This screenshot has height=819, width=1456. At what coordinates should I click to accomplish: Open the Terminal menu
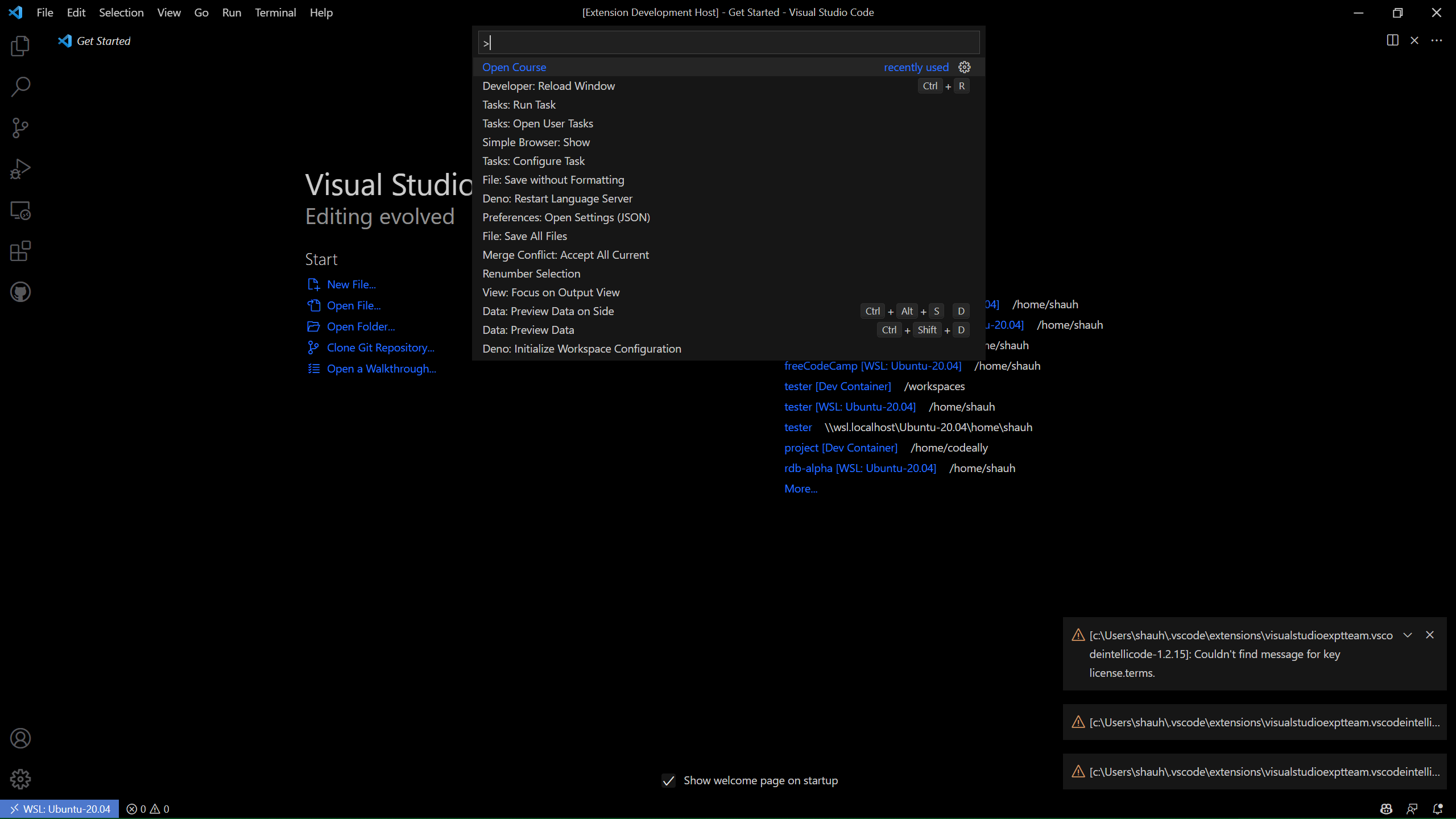[x=275, y=13]
